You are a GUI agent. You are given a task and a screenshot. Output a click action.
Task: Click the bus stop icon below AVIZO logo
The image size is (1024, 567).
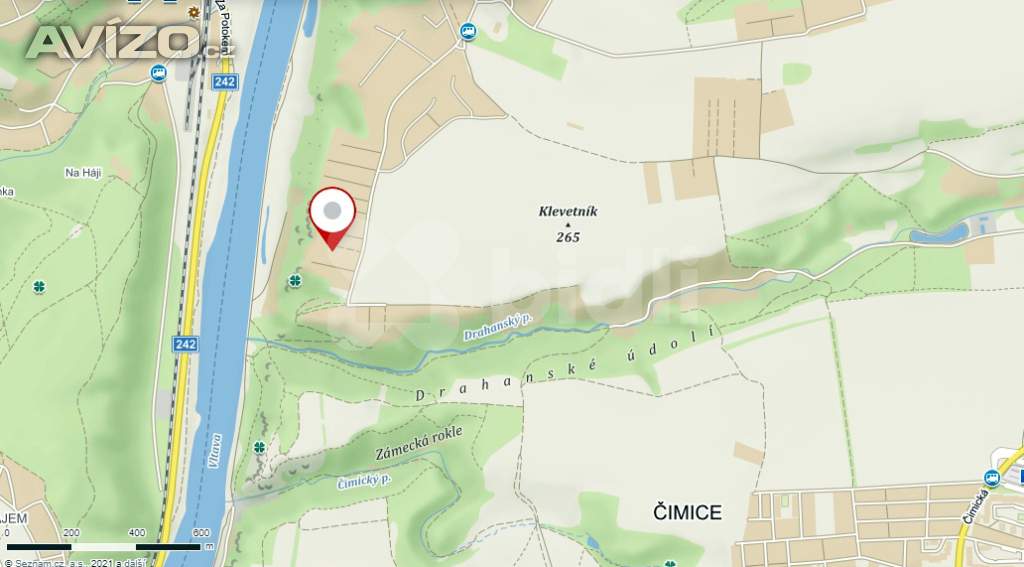pos(158,73)
